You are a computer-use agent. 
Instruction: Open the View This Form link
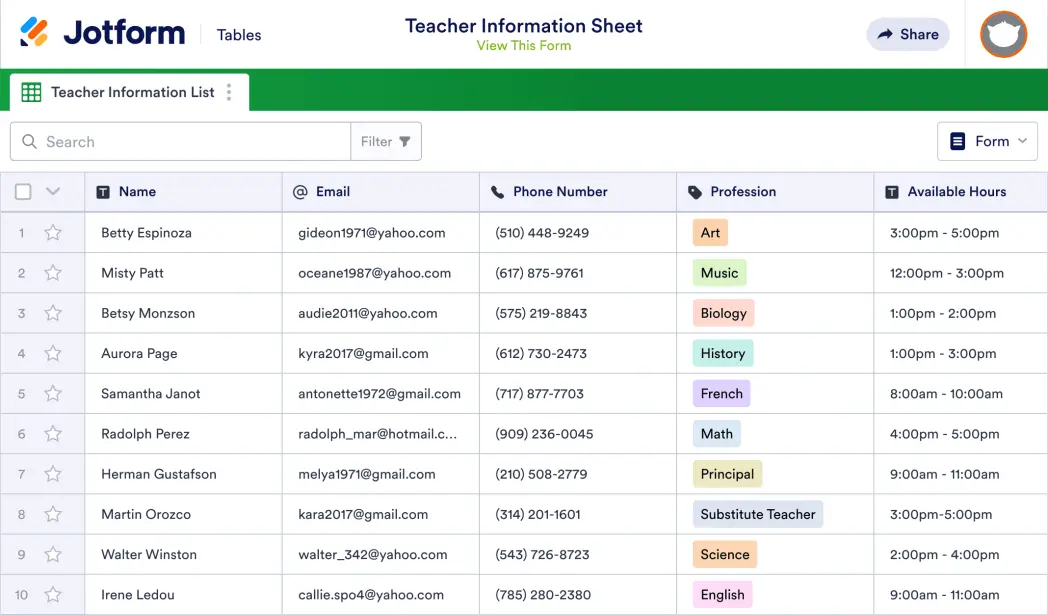pos(523,45)
